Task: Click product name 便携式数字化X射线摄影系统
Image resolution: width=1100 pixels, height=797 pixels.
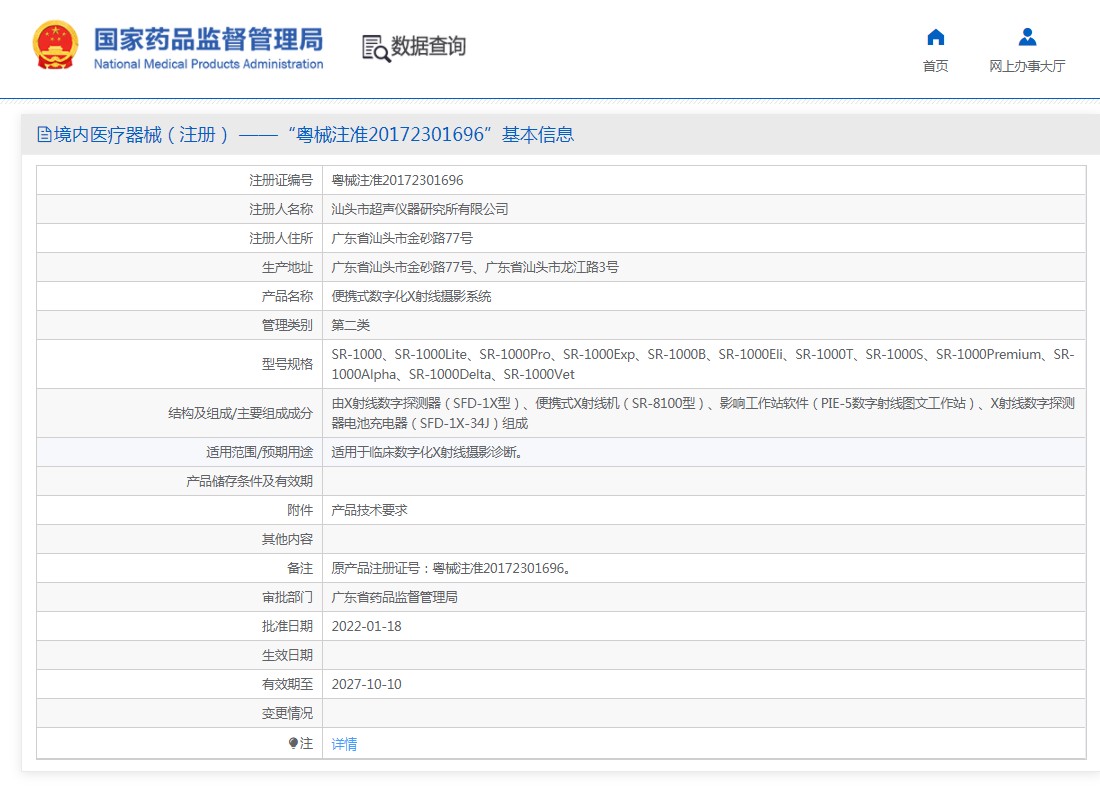Action: tap(411, 296)
